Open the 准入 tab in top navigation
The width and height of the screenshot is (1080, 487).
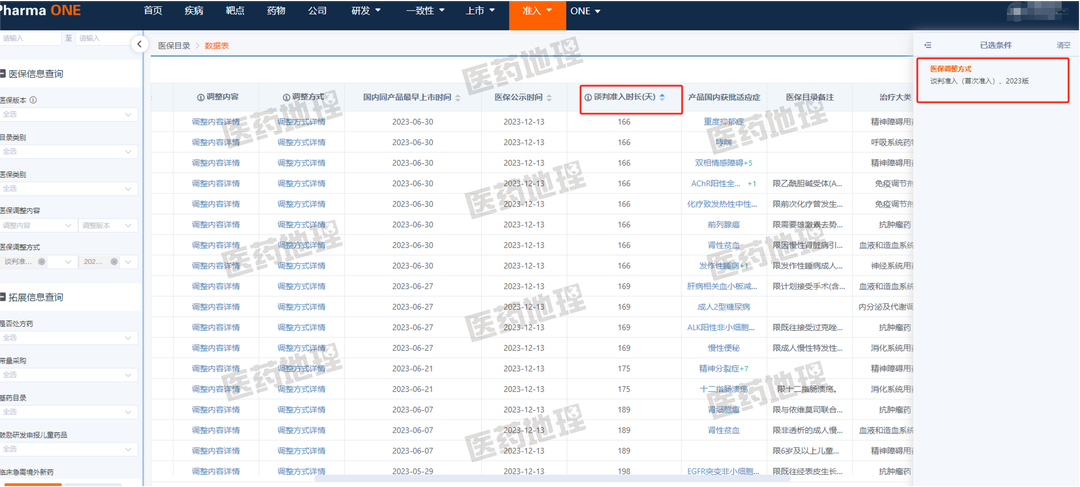click(531, 11)
